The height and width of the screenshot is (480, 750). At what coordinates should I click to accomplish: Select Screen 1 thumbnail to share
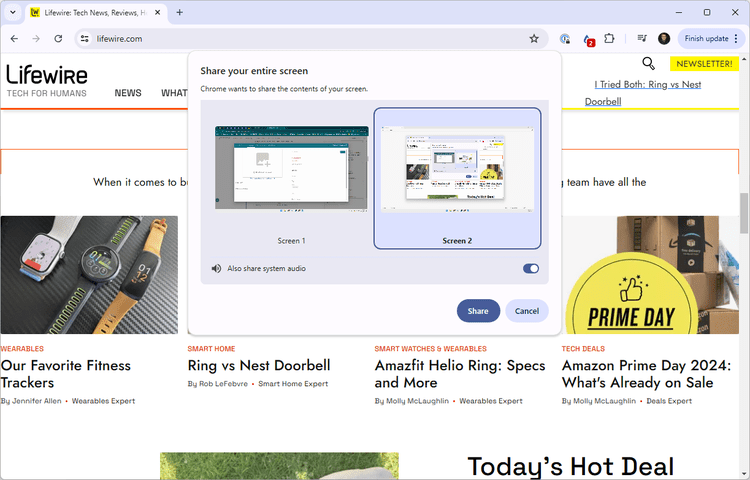291,178
